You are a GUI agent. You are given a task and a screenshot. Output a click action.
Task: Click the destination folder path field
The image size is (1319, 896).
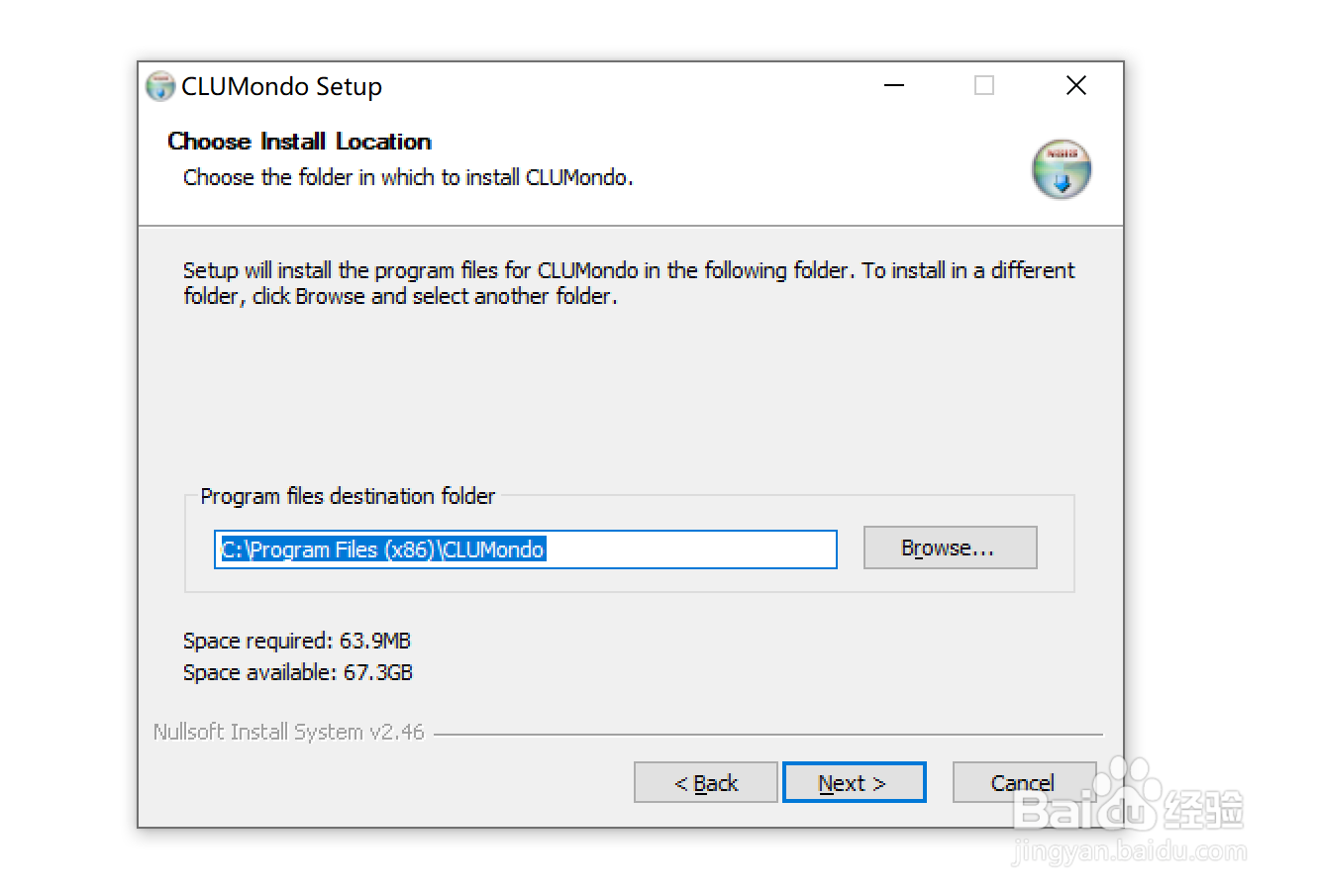click(x=525, y=549)
